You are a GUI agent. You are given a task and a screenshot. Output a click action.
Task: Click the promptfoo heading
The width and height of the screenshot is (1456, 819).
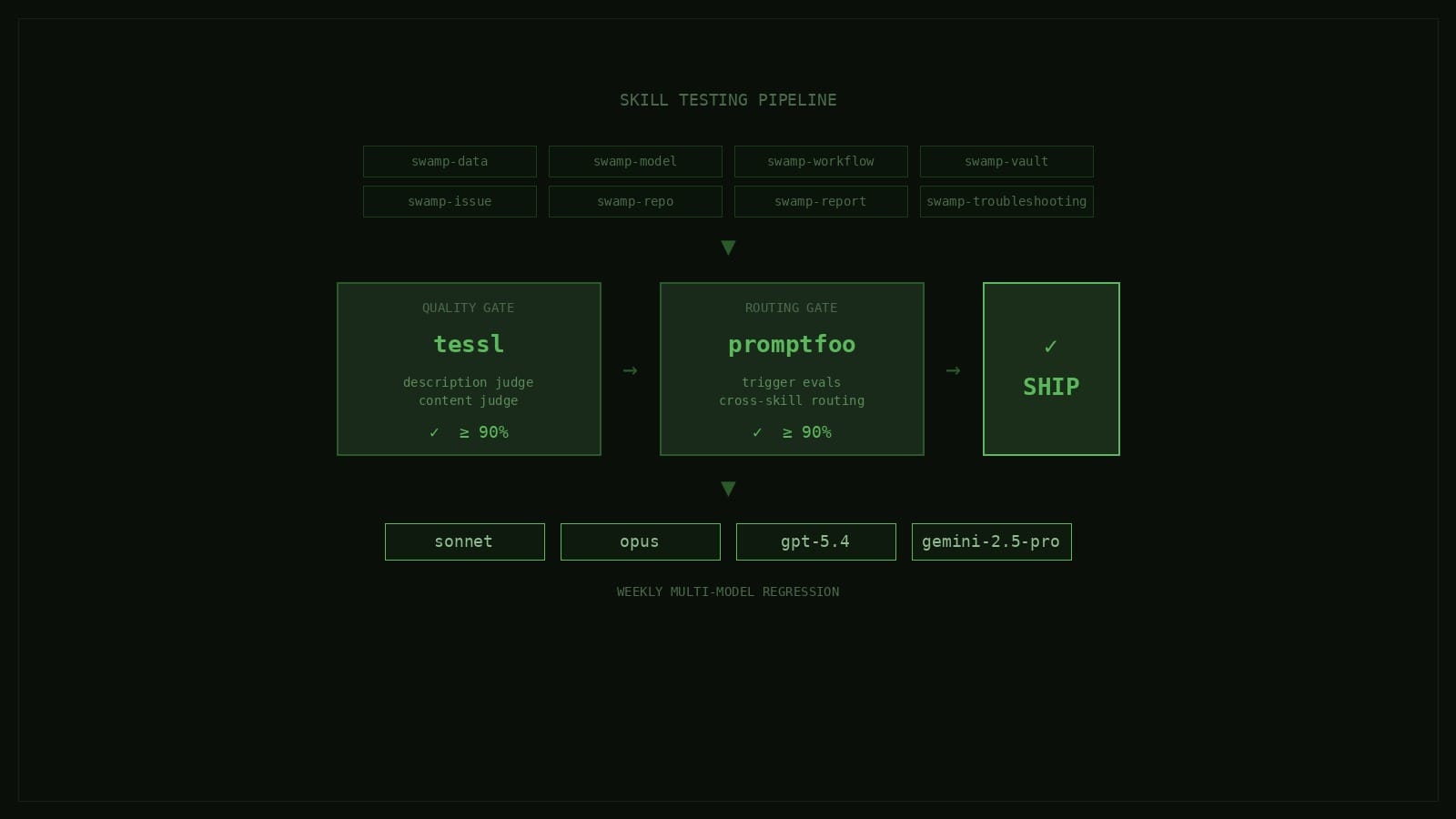click(x=792, y=345)
